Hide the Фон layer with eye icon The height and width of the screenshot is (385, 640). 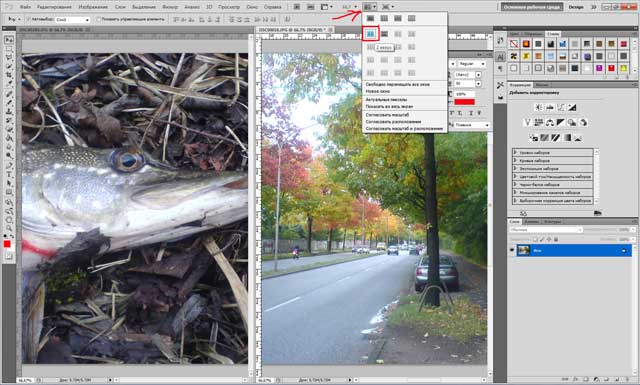pos(512,250)
